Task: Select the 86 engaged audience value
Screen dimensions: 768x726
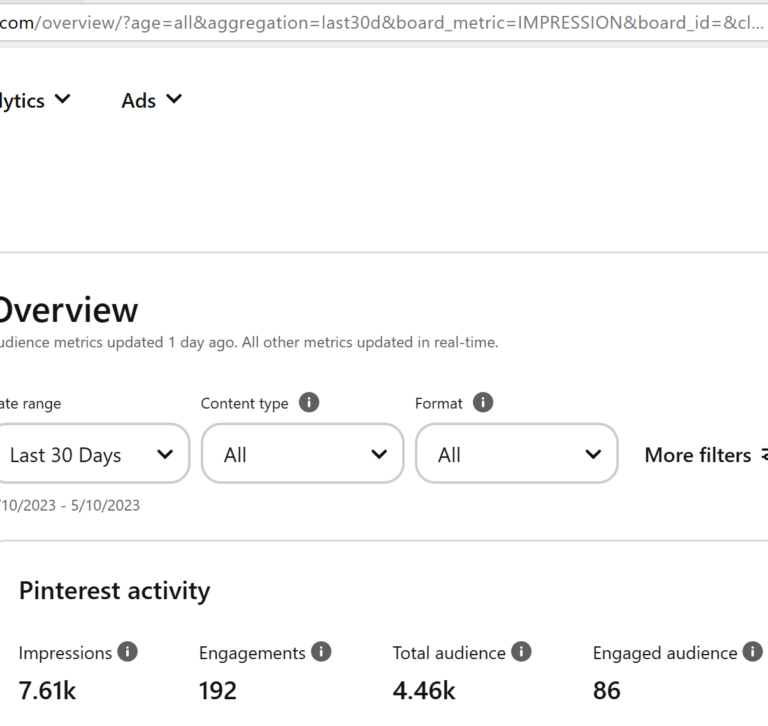Action: (606, 691)
